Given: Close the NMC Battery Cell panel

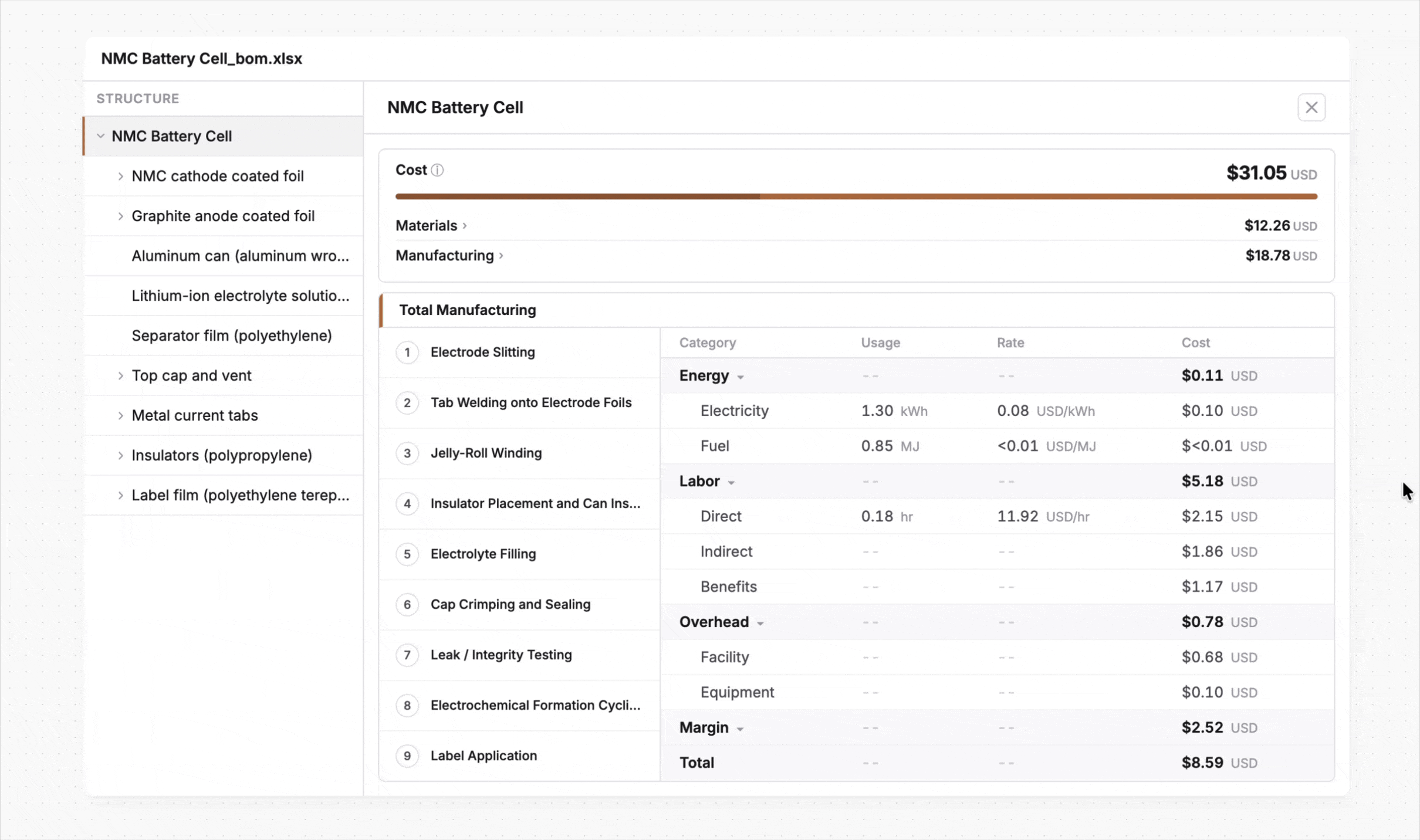Looking at the screenshot, I should point(1311,107).
